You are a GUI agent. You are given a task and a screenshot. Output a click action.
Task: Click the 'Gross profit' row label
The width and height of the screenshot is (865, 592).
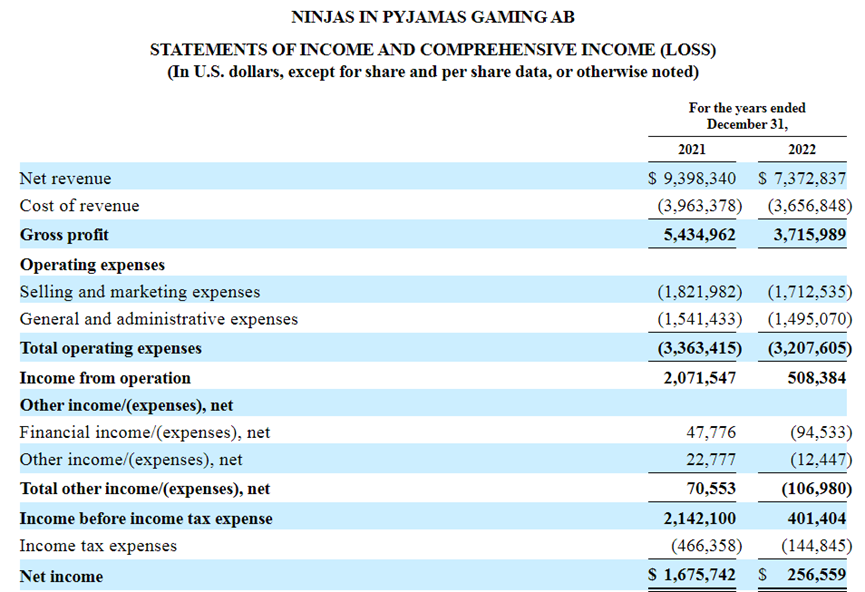tap(64, 235)
